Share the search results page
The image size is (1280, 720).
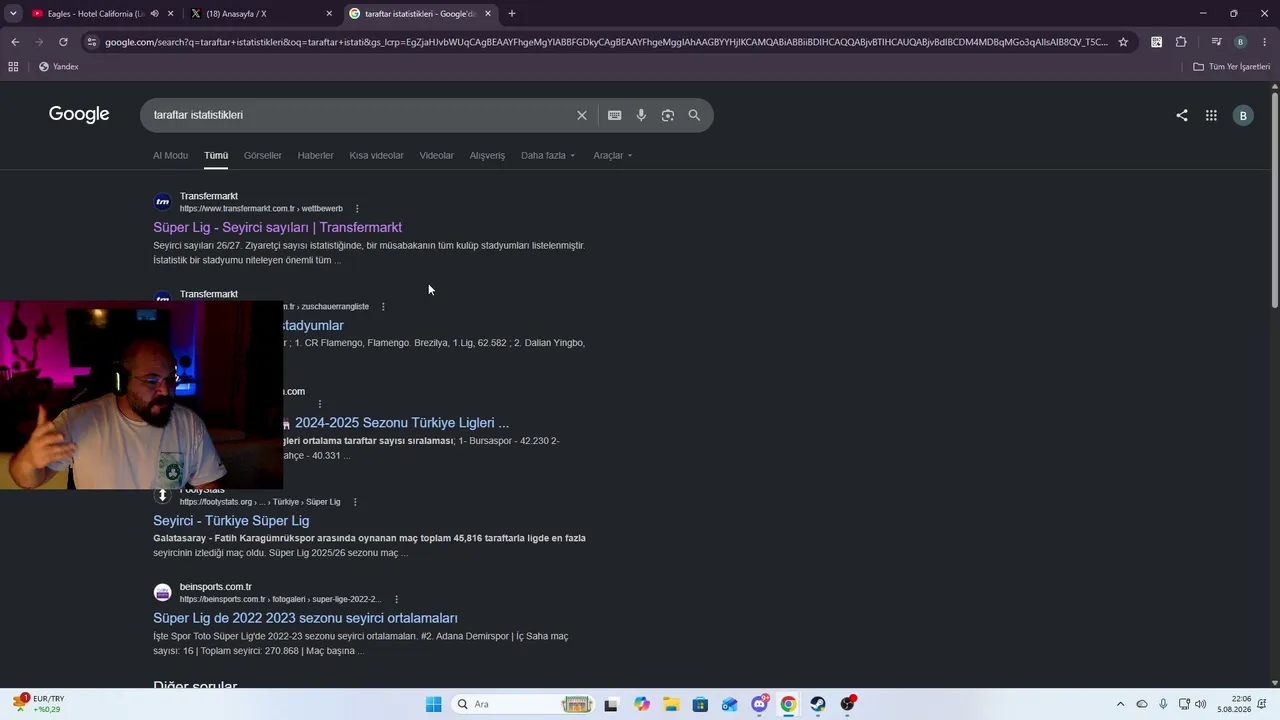pyautogui.click(x=1182, y=115)
